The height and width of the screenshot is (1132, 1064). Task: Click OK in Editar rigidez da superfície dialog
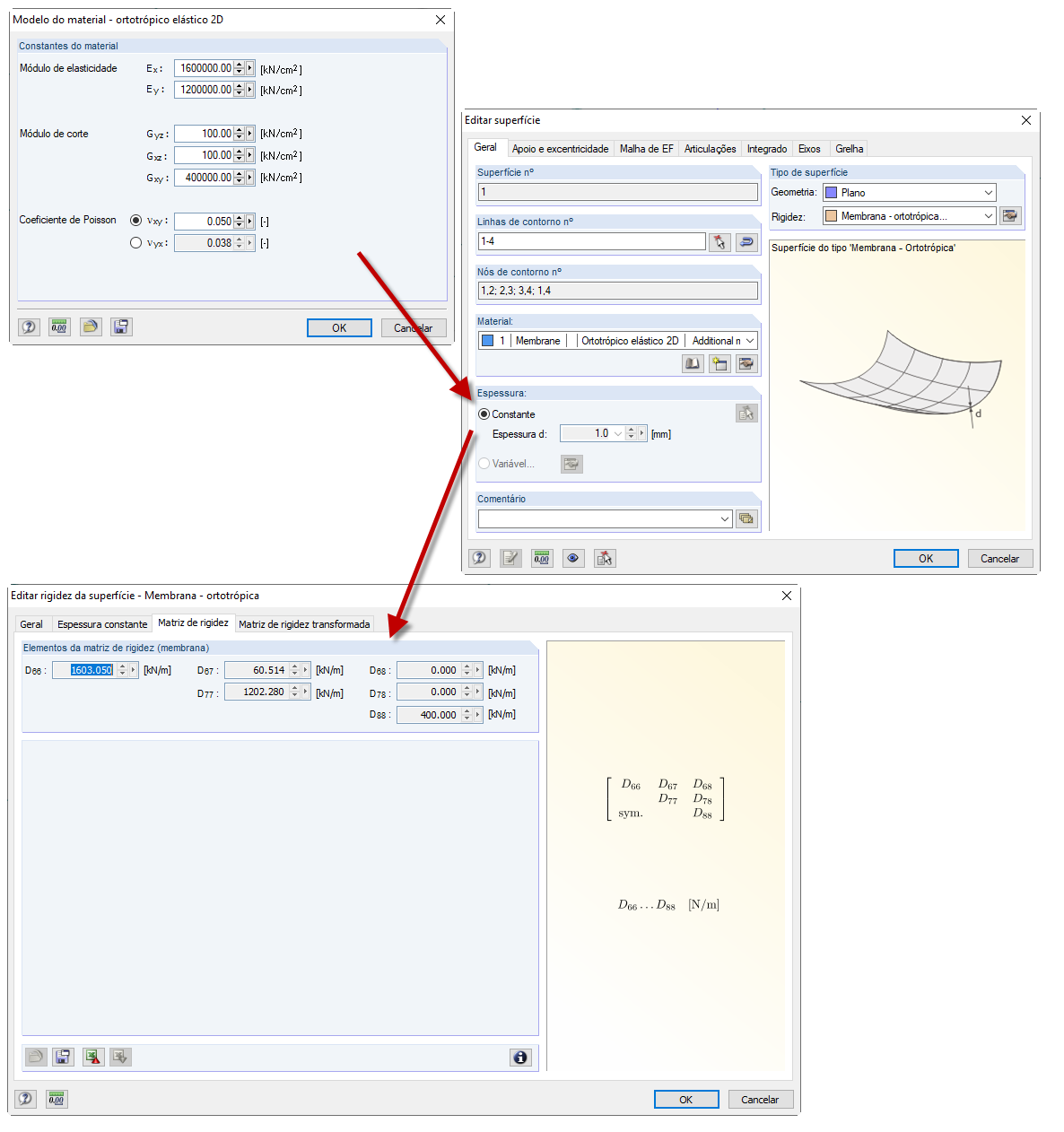click(685, 1100)
